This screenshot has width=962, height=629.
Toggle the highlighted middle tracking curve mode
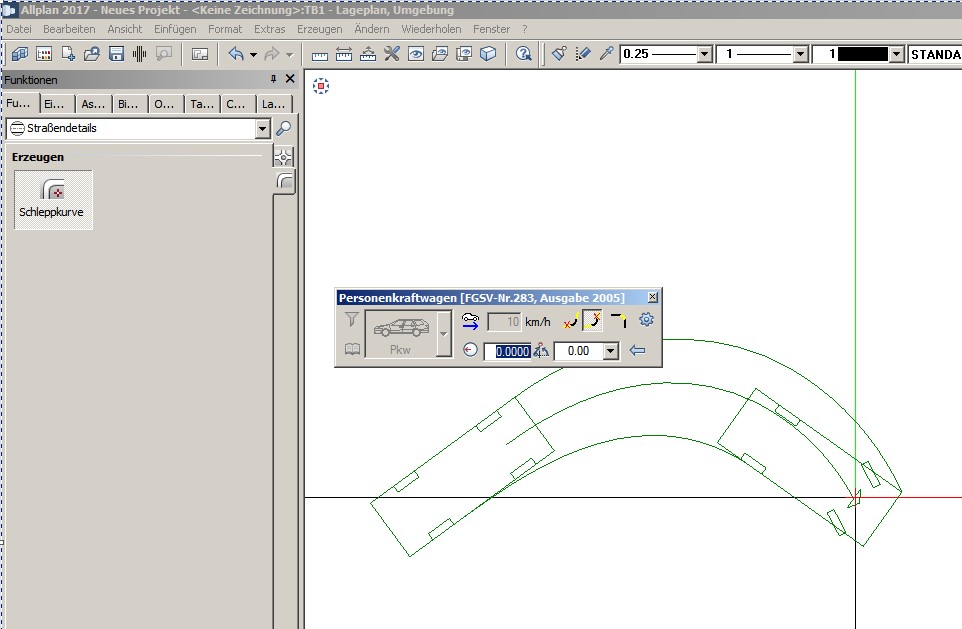point(593,321)
